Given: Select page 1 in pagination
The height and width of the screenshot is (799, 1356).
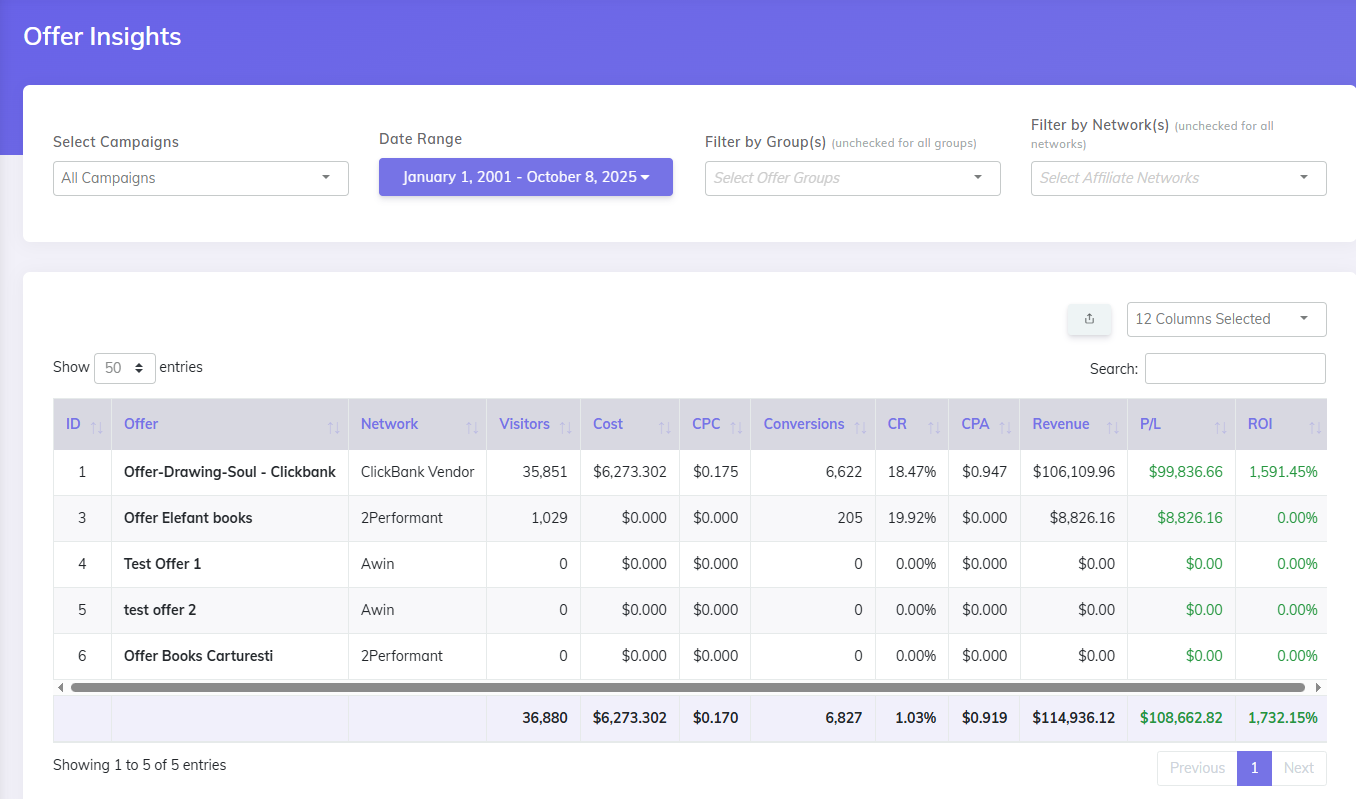Looking at the screenshot, I should click(1254, 768).
